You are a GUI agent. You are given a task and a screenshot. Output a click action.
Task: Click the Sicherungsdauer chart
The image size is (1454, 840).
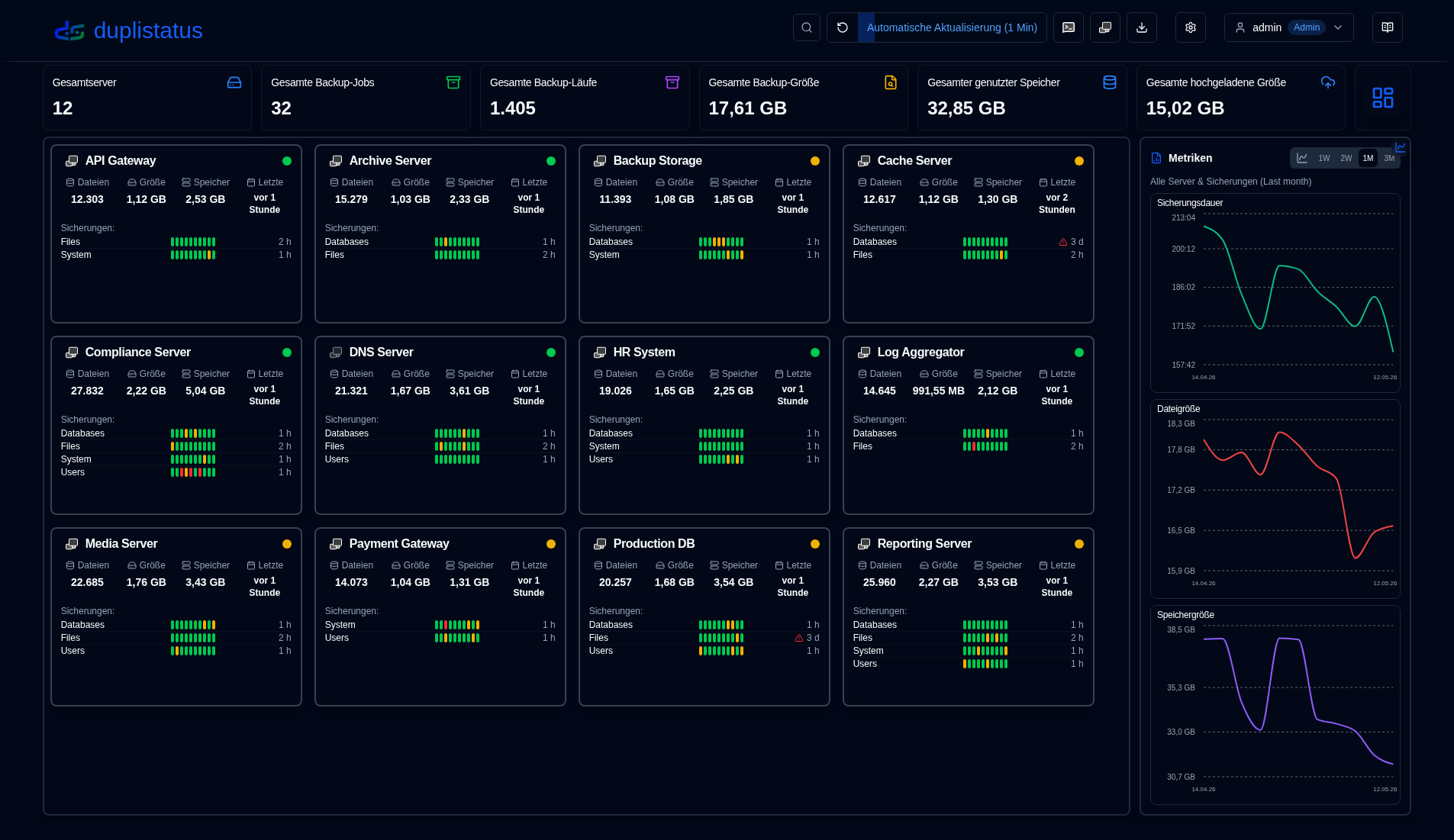coord(1275,293)
